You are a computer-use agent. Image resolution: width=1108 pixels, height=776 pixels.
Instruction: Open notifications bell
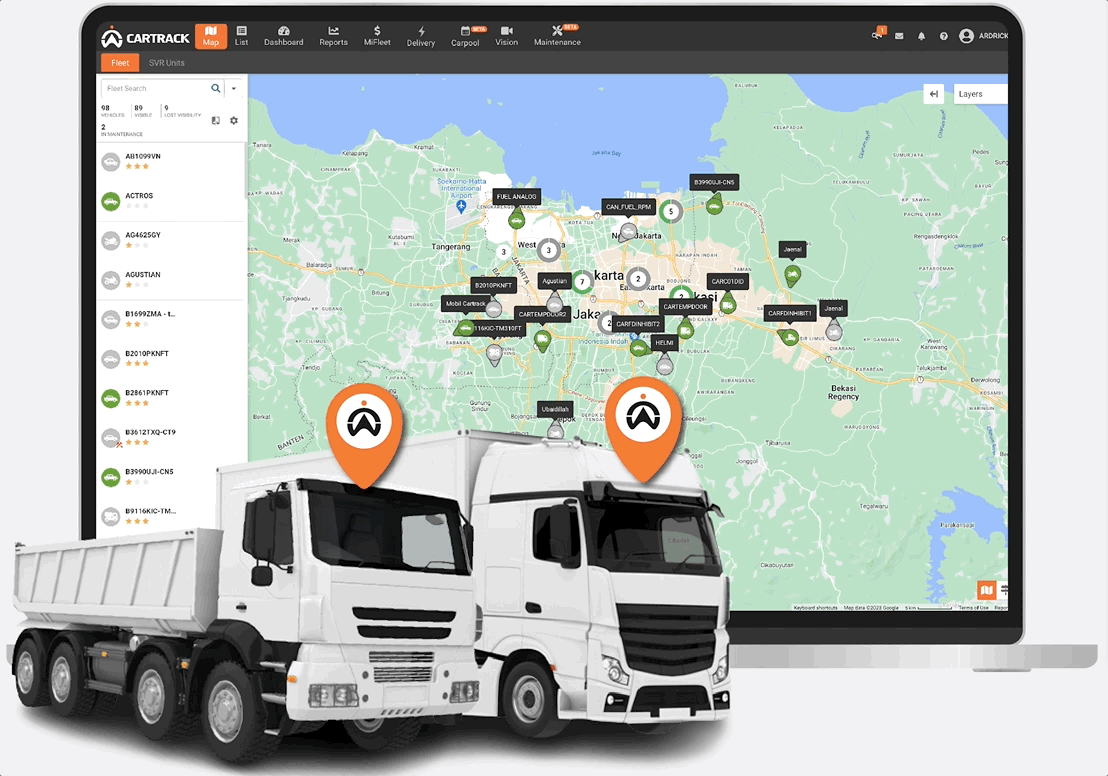921,36
